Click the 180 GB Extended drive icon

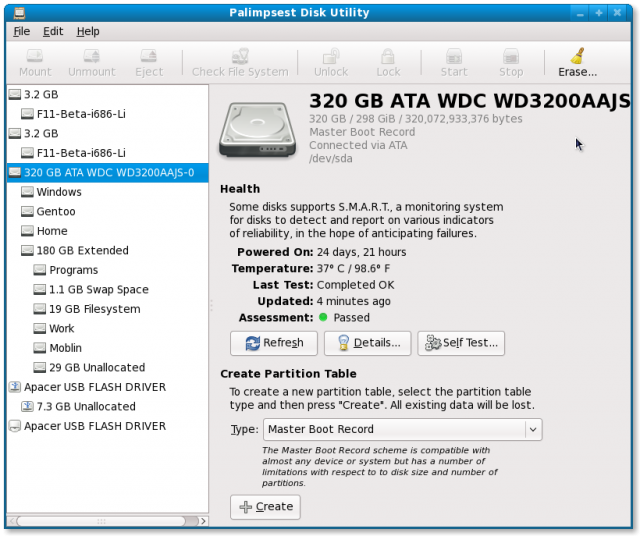pyautogui.click(x=27, y=250)
